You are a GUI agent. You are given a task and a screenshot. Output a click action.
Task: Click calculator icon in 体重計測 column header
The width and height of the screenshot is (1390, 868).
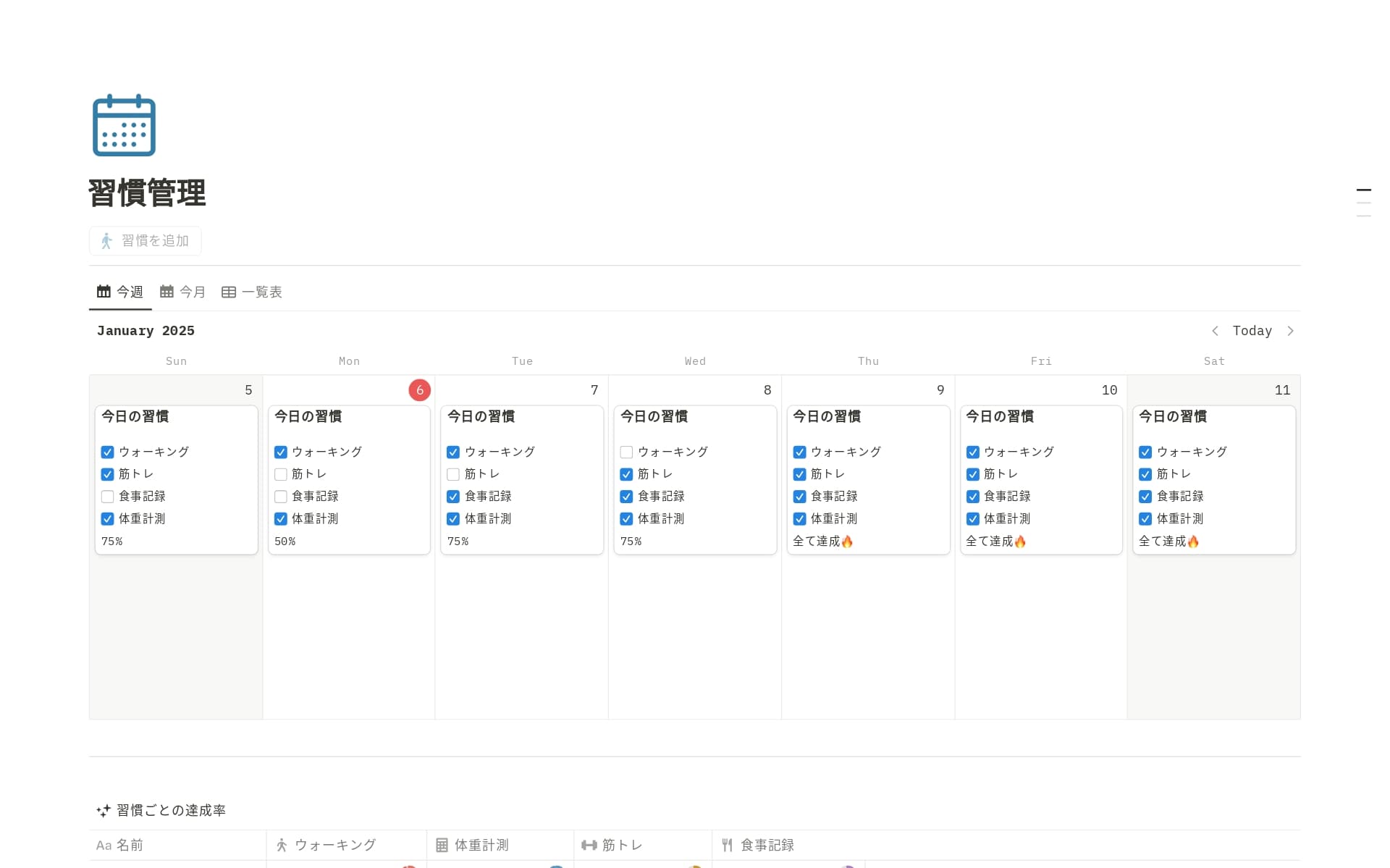[x=442, y=845]
